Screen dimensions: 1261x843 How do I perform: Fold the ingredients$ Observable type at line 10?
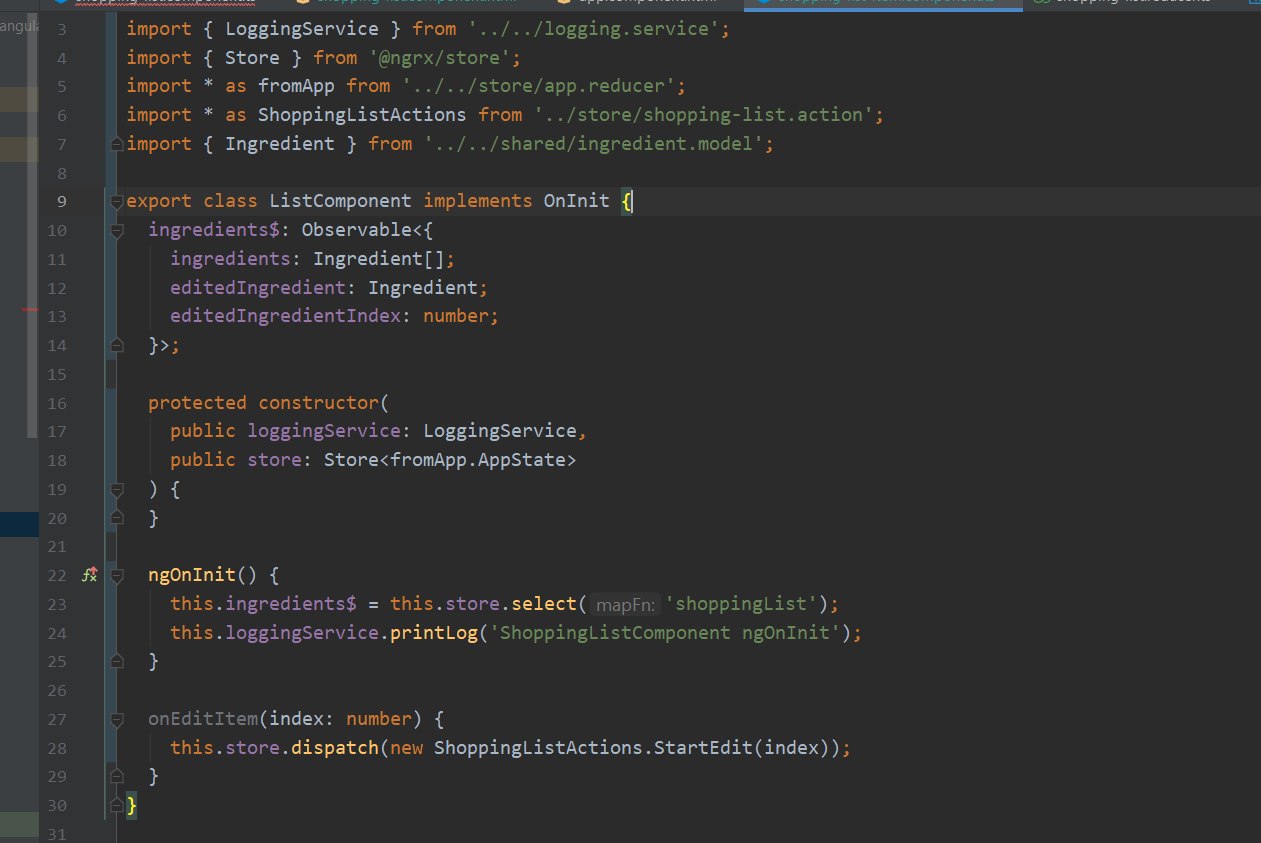tap(117, 231)
